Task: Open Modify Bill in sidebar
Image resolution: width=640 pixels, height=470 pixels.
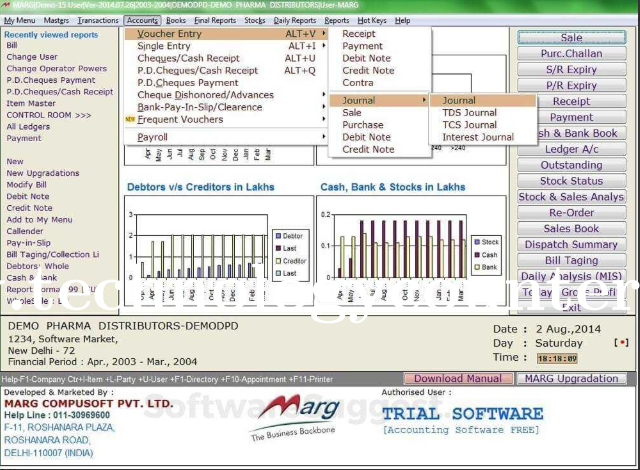Action: (x=27, y=185)
